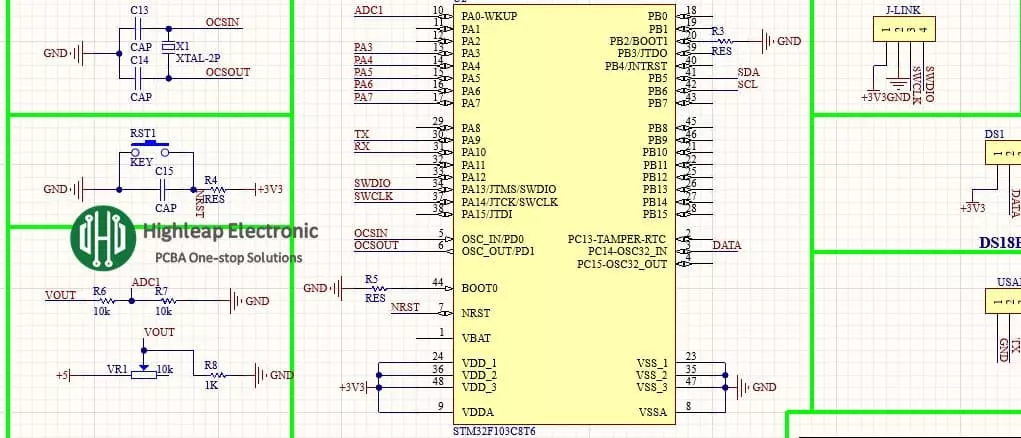
Task: Select the J-LINK connector header
Action: pos(902,31)
